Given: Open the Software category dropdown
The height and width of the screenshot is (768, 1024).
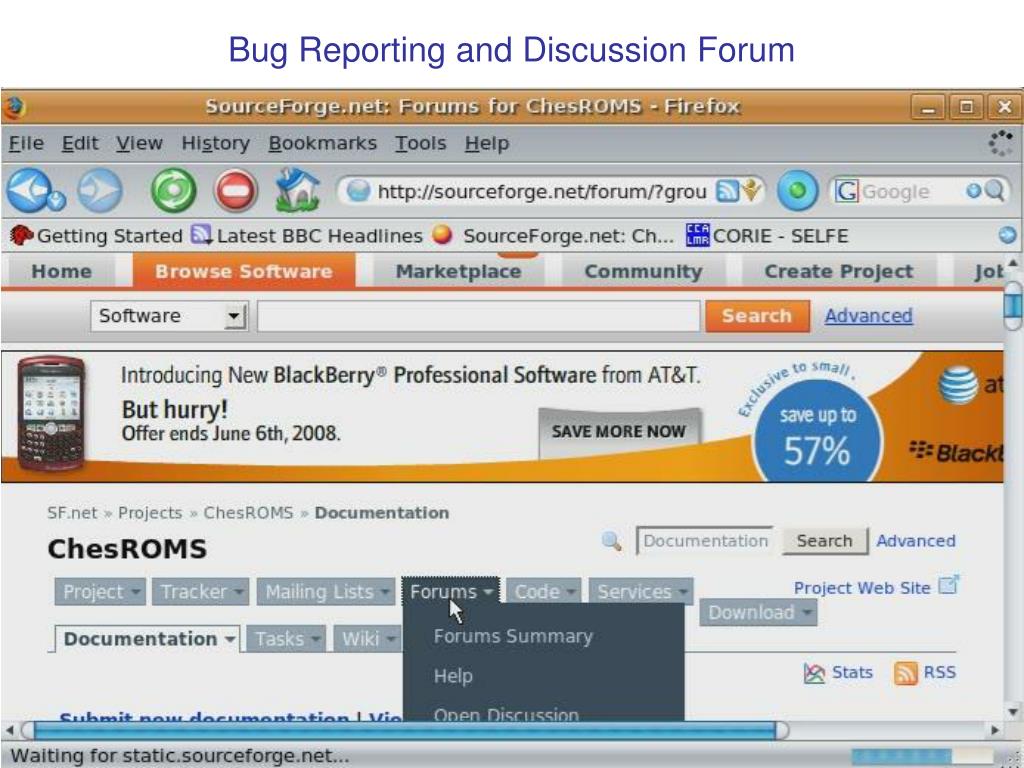Looking at the screenshot, I should (169, 316).
